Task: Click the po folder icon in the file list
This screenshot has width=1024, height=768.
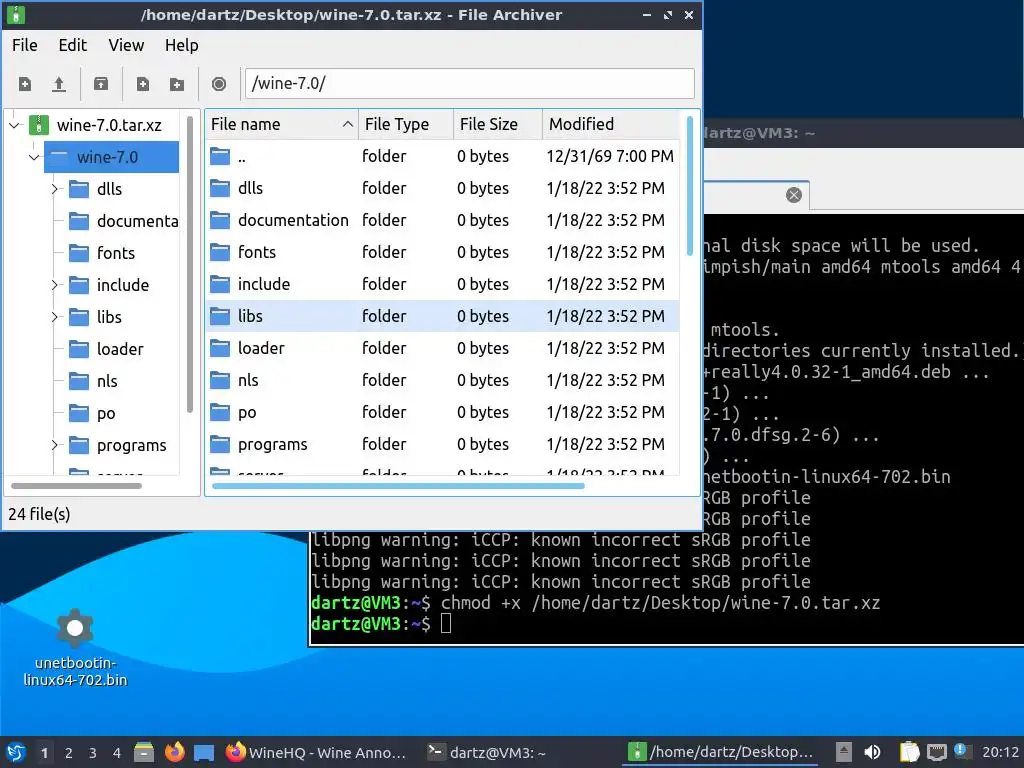Action: tap(220, 412)
